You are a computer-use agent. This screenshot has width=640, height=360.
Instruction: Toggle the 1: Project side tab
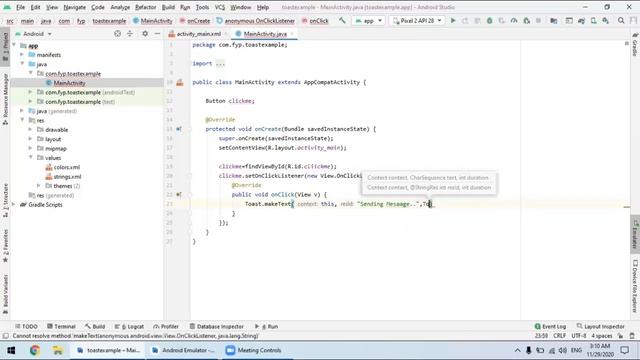pyautogui.click(x=5, y=46)
